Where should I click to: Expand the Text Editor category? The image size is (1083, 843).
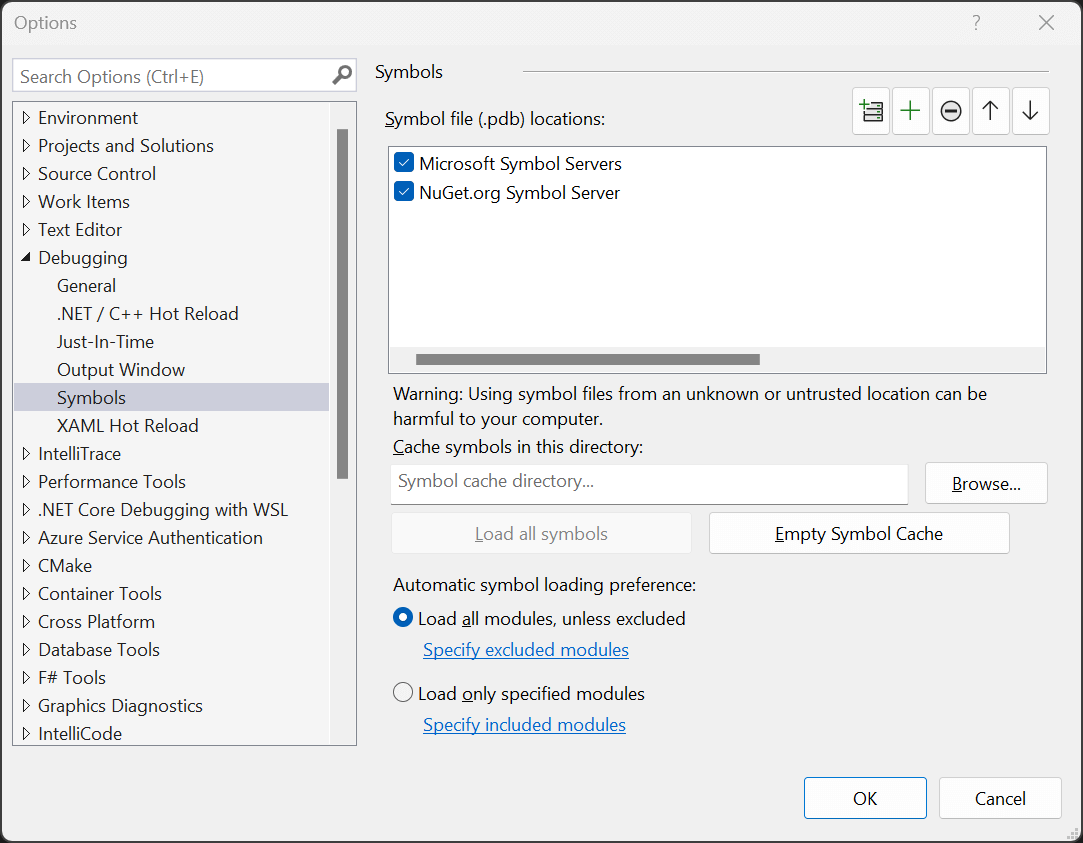pyautogui.click(x=26, y=230)
